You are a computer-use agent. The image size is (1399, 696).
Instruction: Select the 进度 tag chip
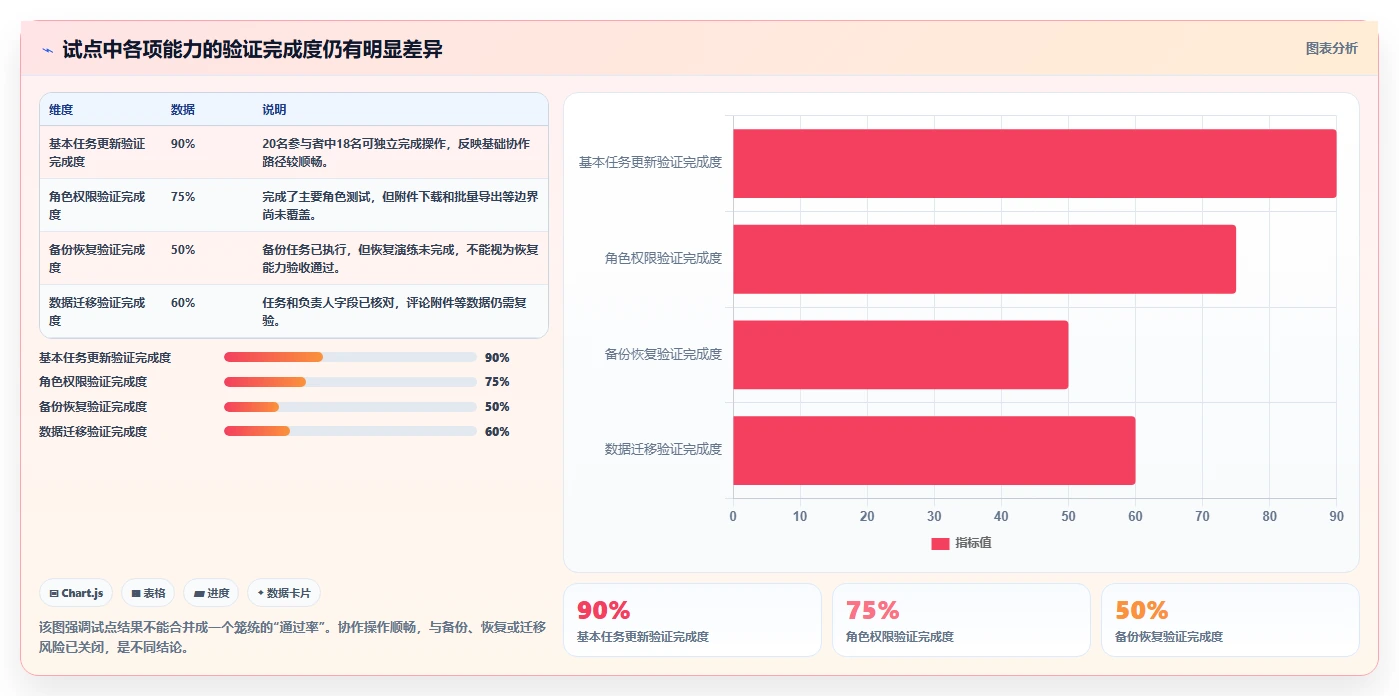(211, 593)
